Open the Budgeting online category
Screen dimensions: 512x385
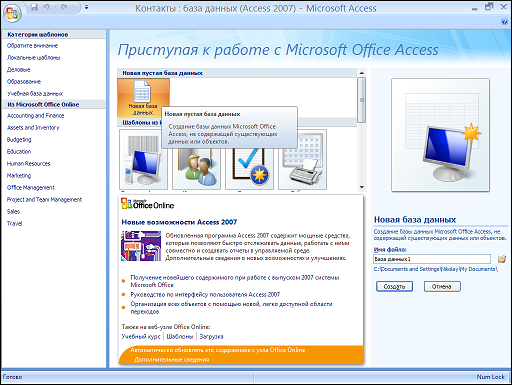19,140
